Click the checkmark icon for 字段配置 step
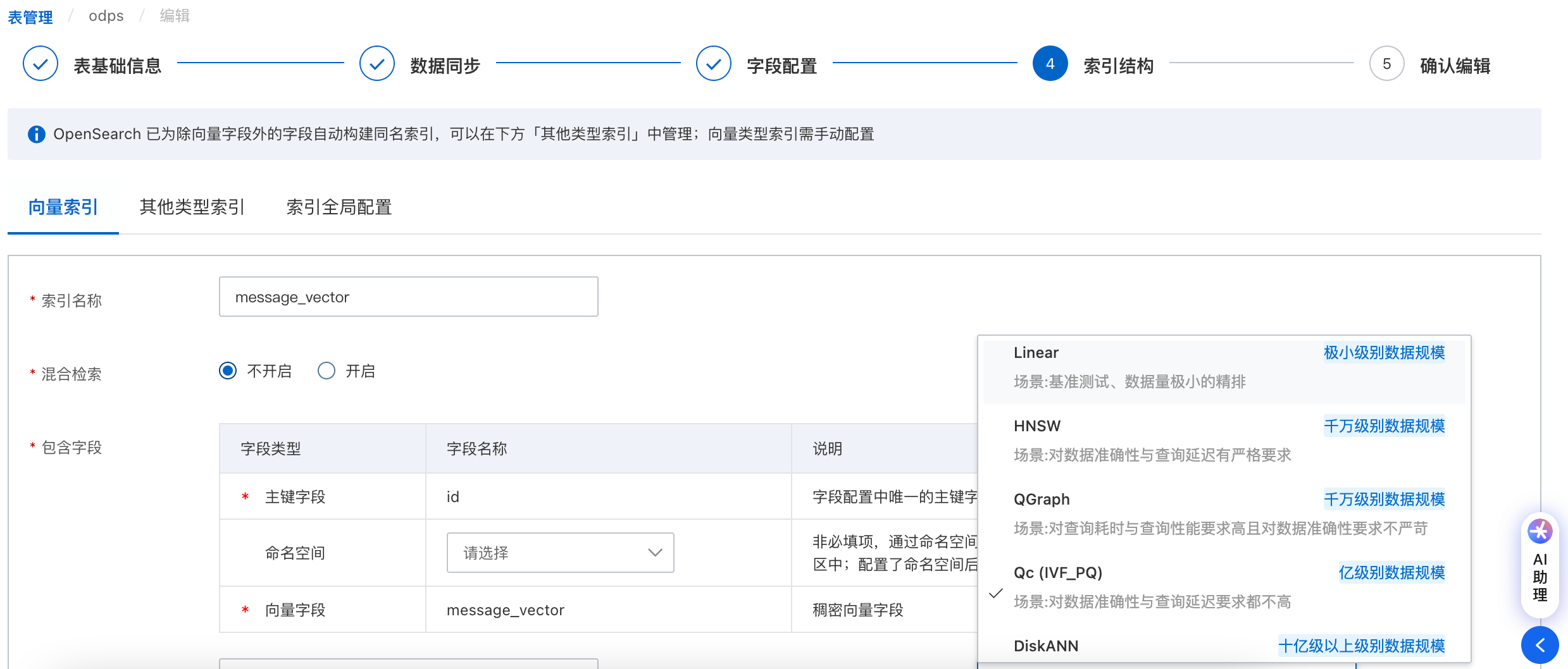 (x=714, y=64)
